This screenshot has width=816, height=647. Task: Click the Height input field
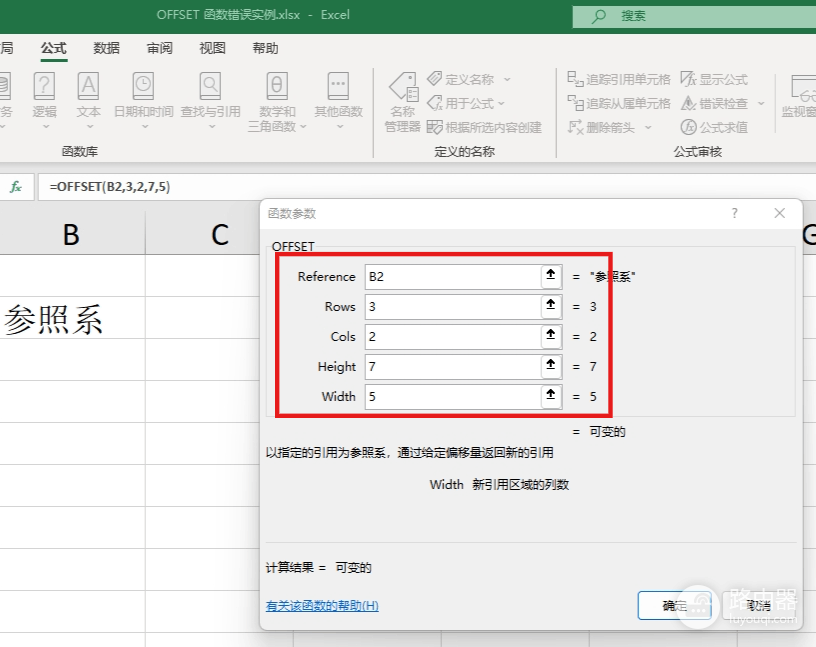click(x=453, y=366)
